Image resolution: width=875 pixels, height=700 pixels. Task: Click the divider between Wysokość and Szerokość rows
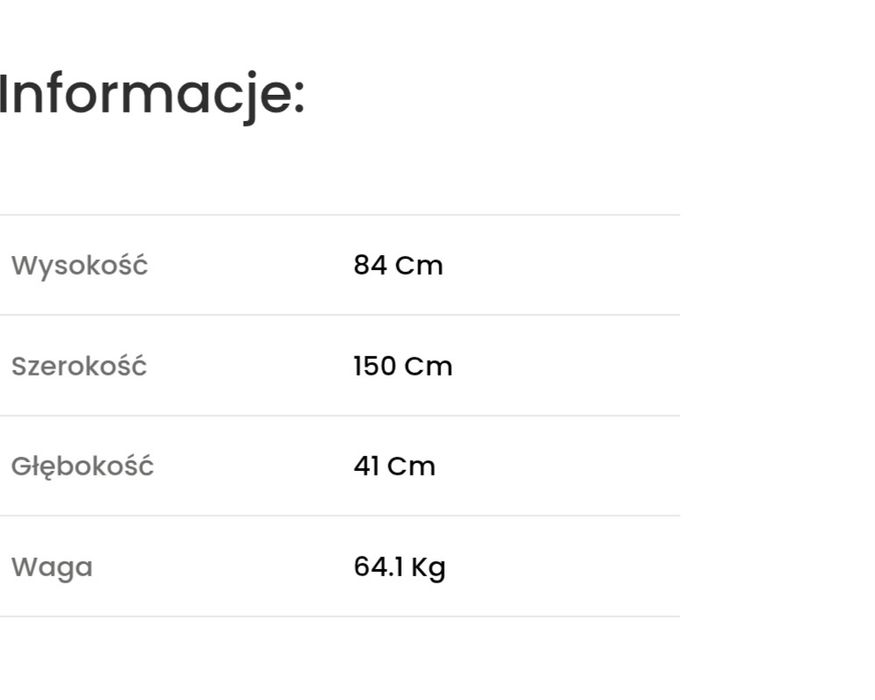coord(340,315)
